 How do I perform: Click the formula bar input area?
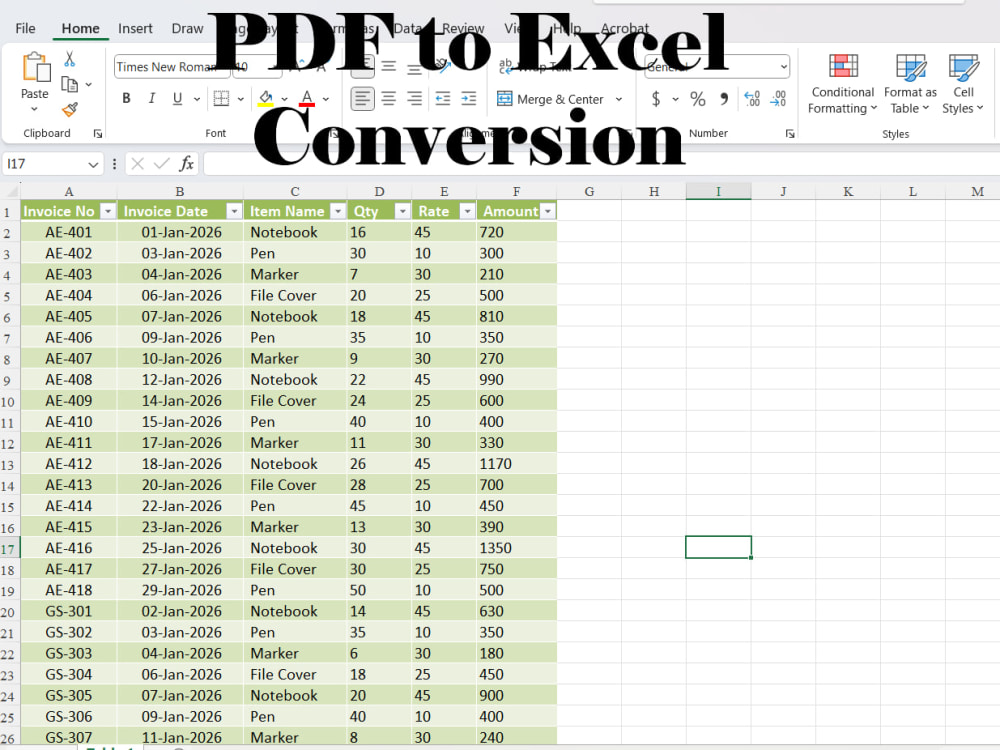[x=601, y=164]
